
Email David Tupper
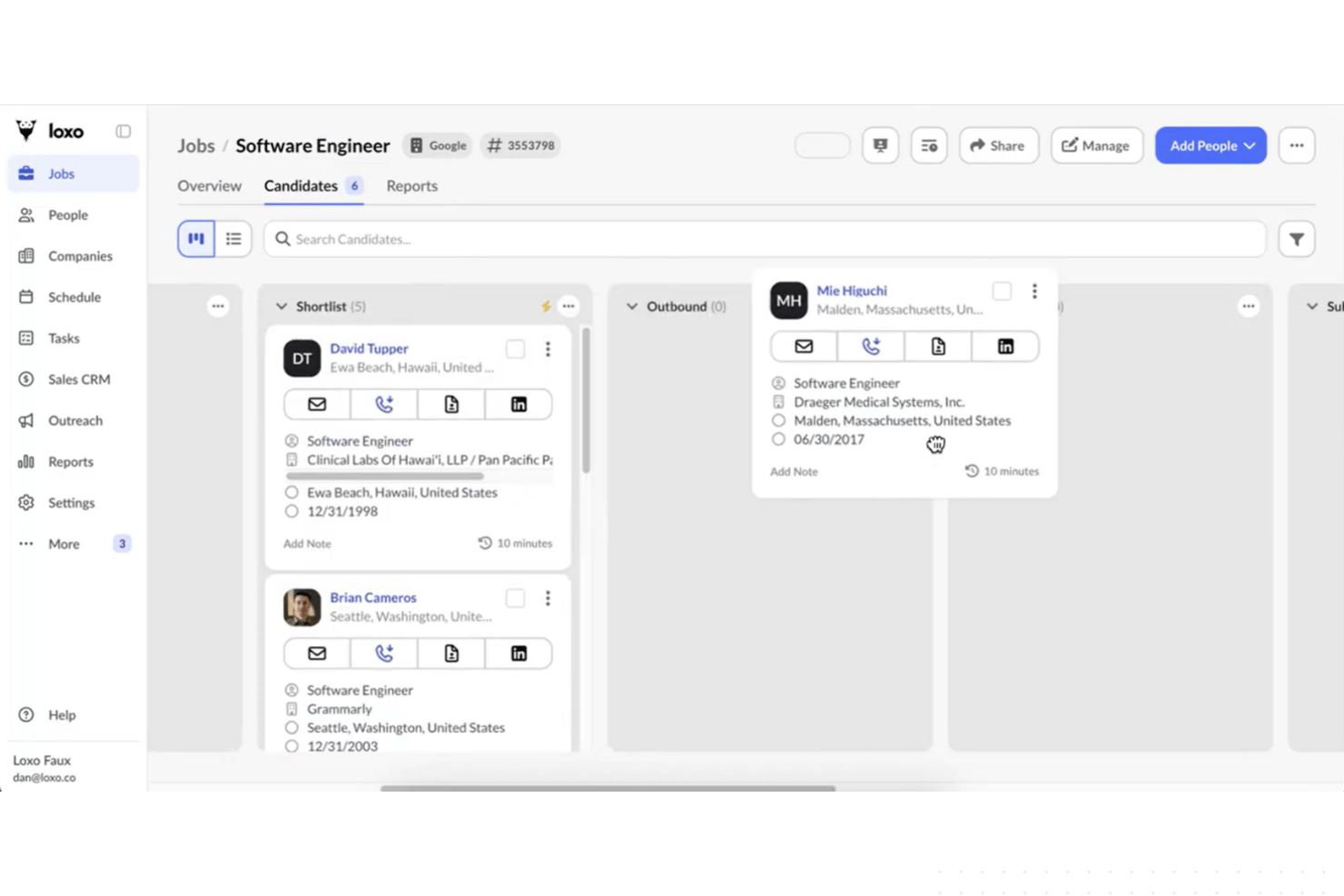[x=317, y=404]
